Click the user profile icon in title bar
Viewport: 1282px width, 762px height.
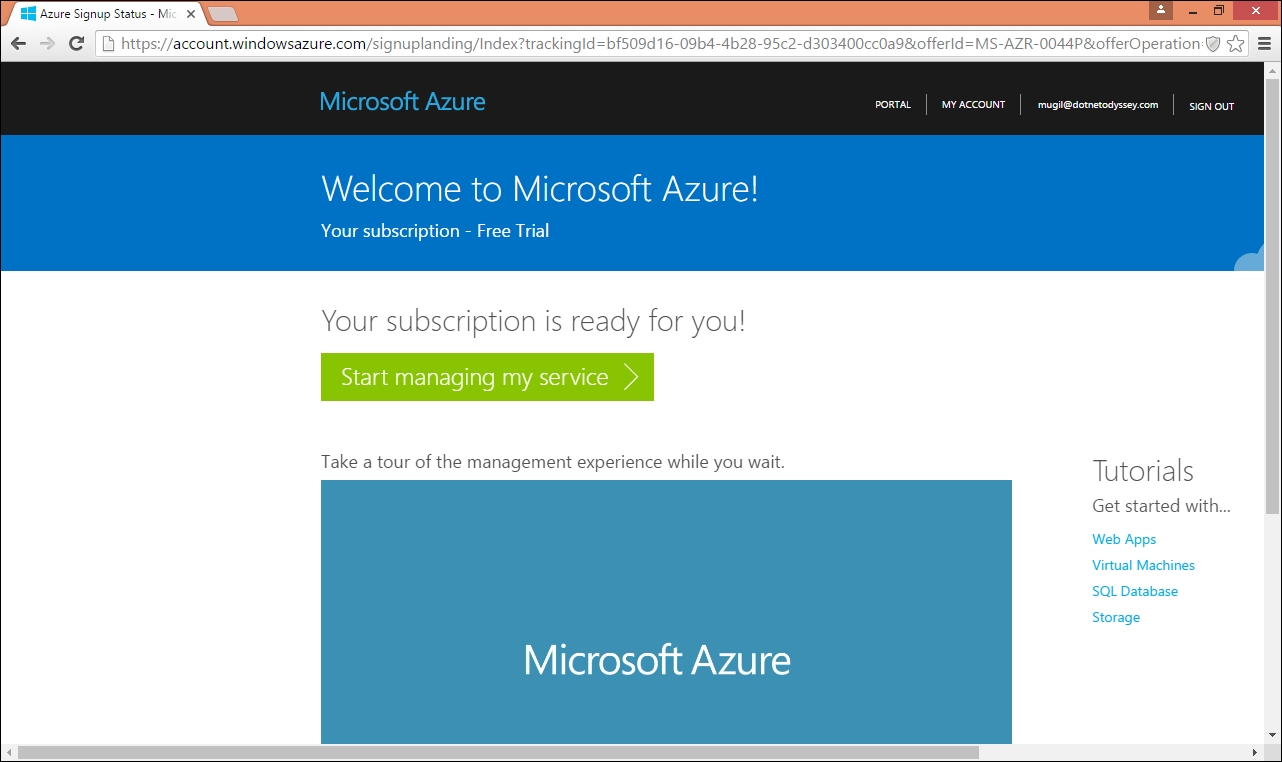click(x=1160, y=10)
